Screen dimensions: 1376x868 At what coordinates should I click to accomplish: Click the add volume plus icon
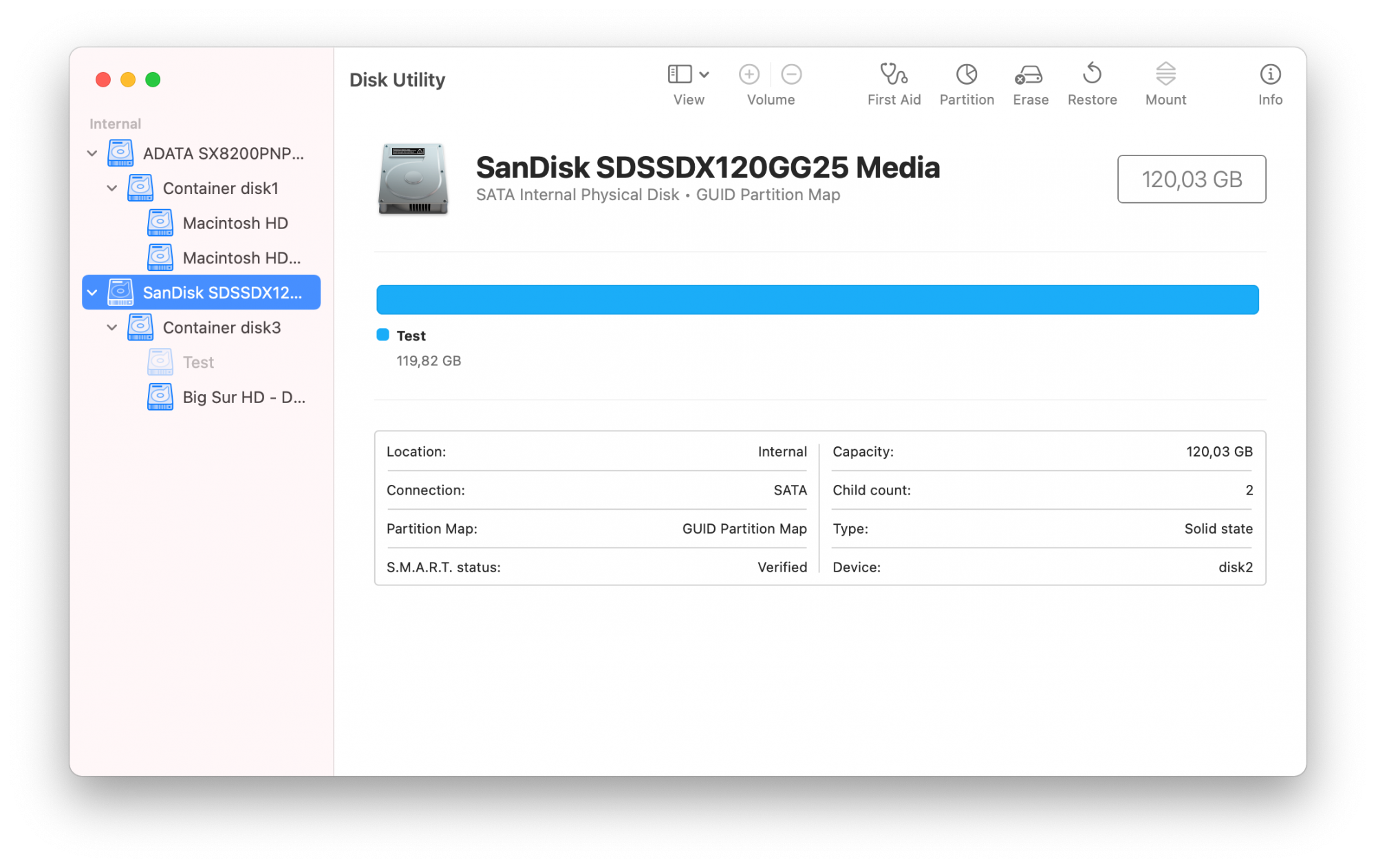[x=749, y=74]
